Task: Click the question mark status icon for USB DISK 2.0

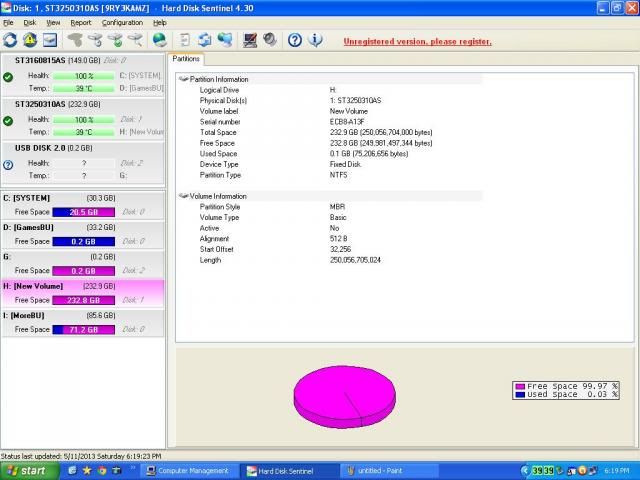Action: tap(8, 163)
